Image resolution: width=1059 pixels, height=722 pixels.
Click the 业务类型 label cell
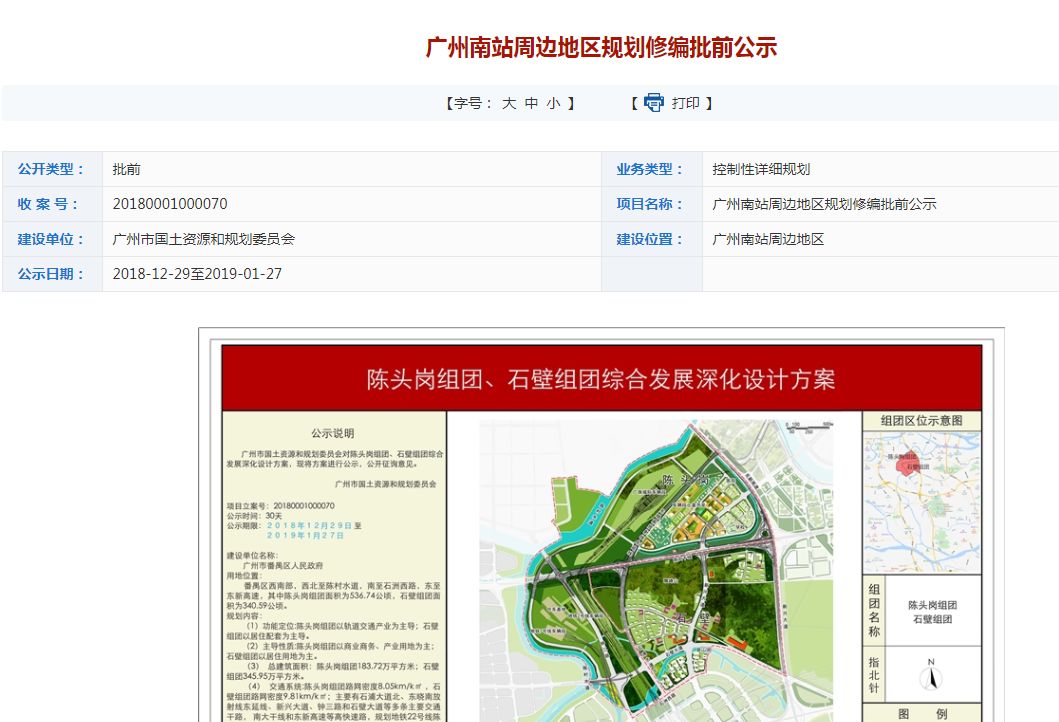pos(651,169)
